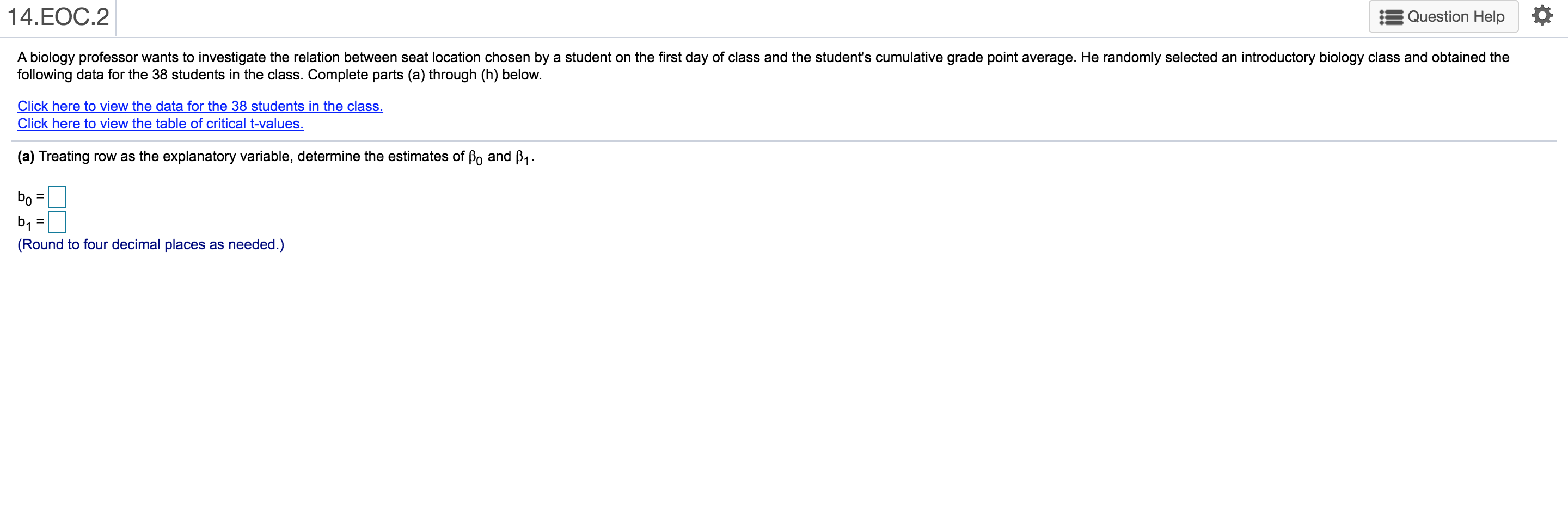This screenshot has height=516, width=1568.
Task: Click the bold (a) part label
Action: click(x=26, y=157)
